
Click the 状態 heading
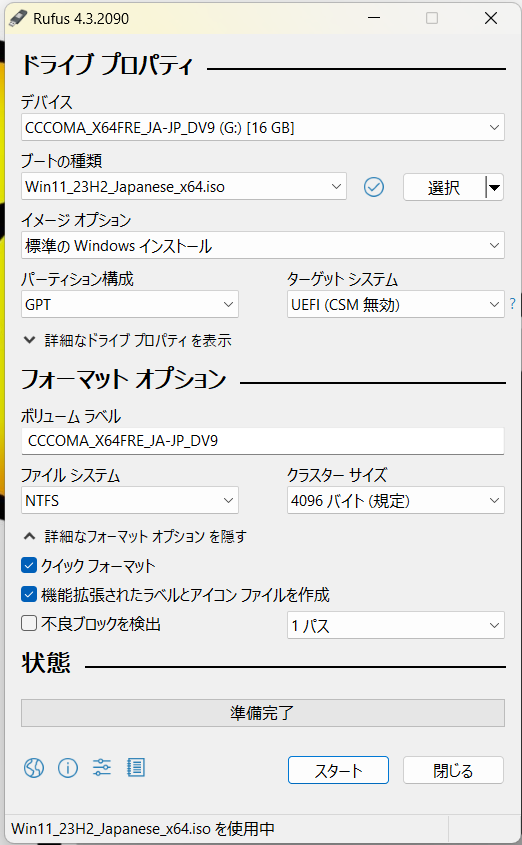[x=46, y=662]
